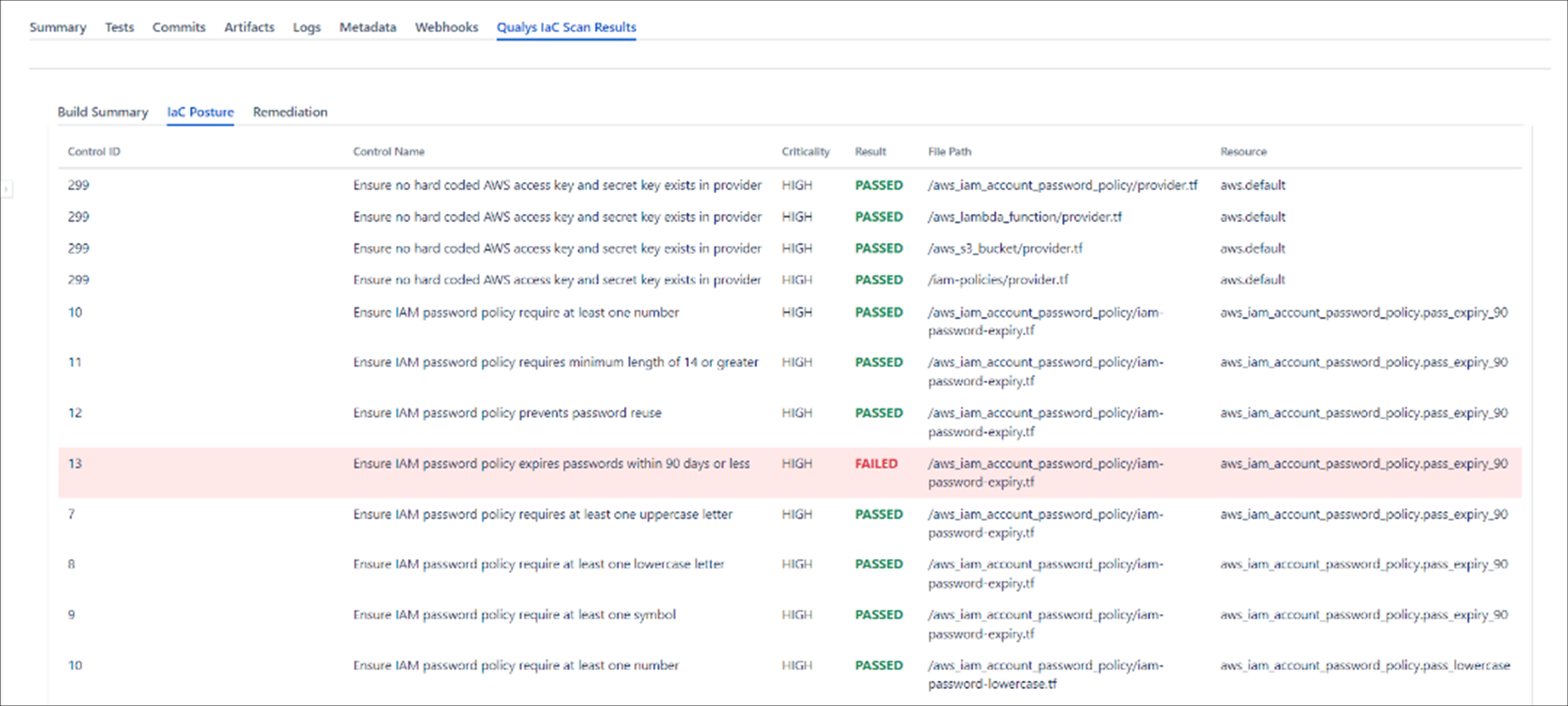Select control name 'minimum length of 14 or greater'

click(x=556, y=363)
